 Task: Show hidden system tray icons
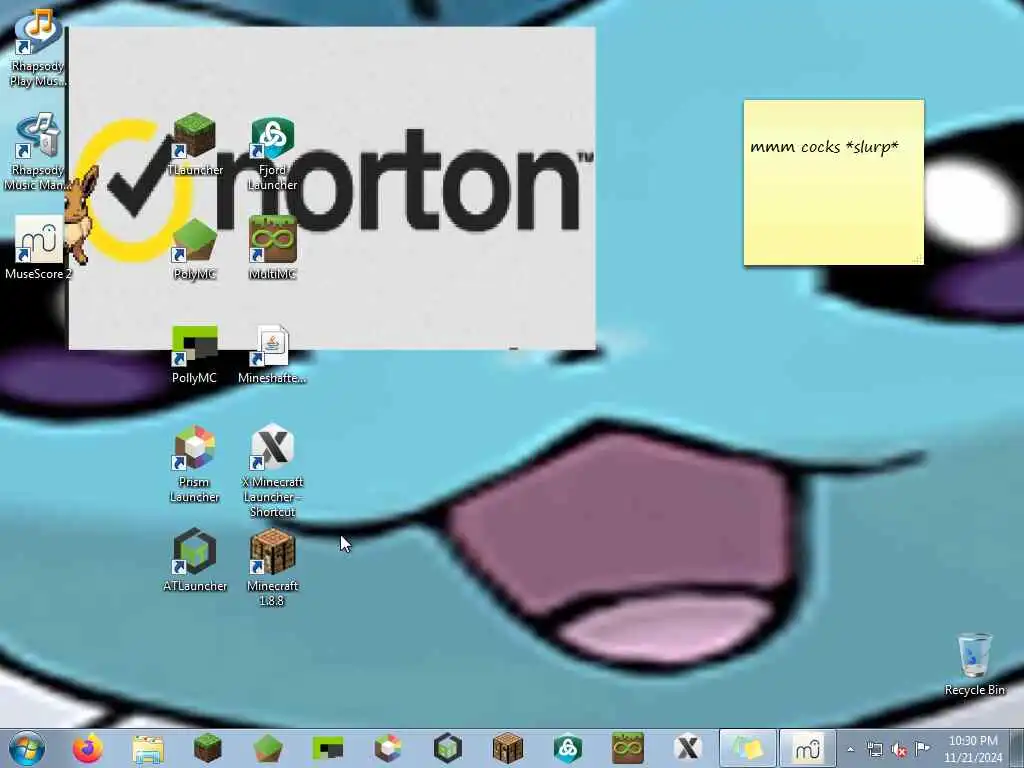(850, 750)
